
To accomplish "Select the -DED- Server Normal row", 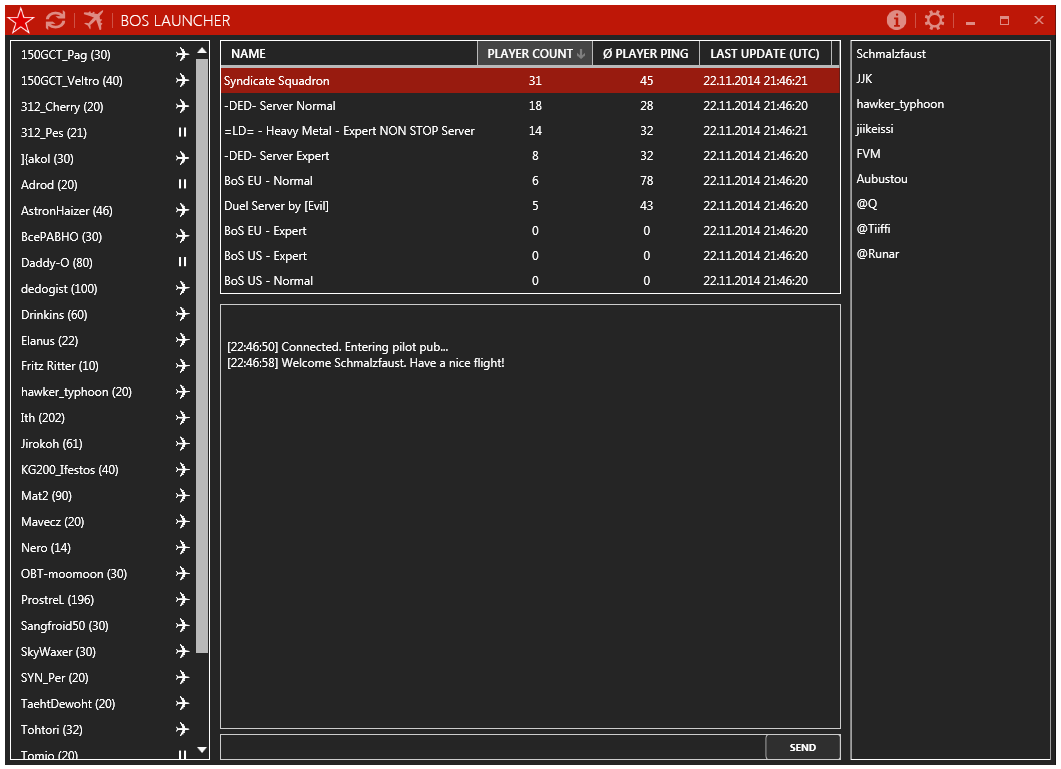I will [530, 106].
